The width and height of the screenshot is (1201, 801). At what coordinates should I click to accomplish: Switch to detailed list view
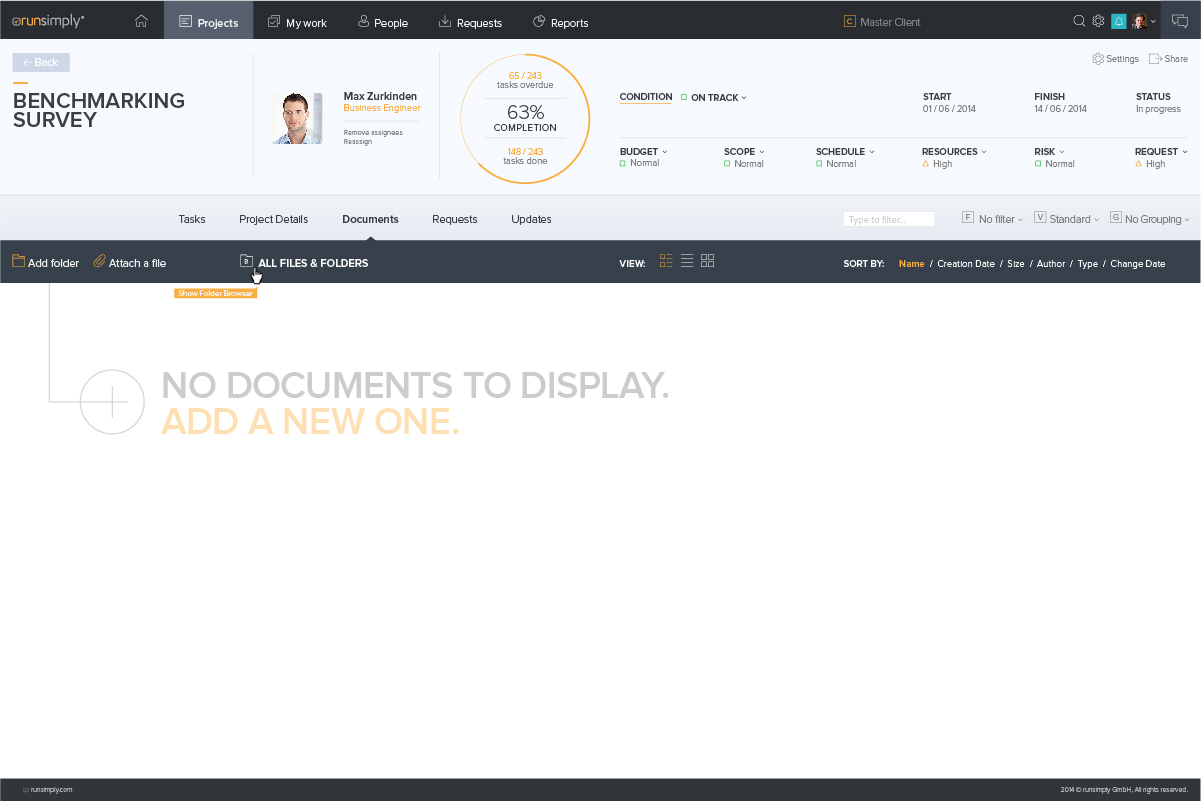coord(666,261)
